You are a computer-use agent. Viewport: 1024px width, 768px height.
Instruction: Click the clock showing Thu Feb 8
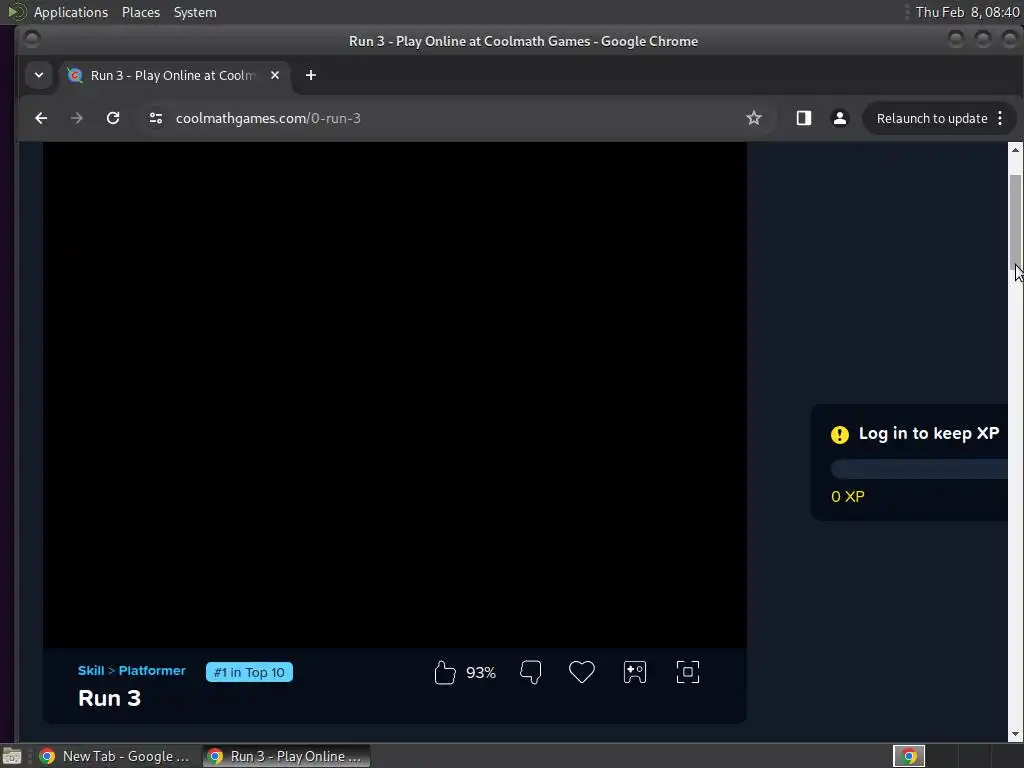[967, 12]
